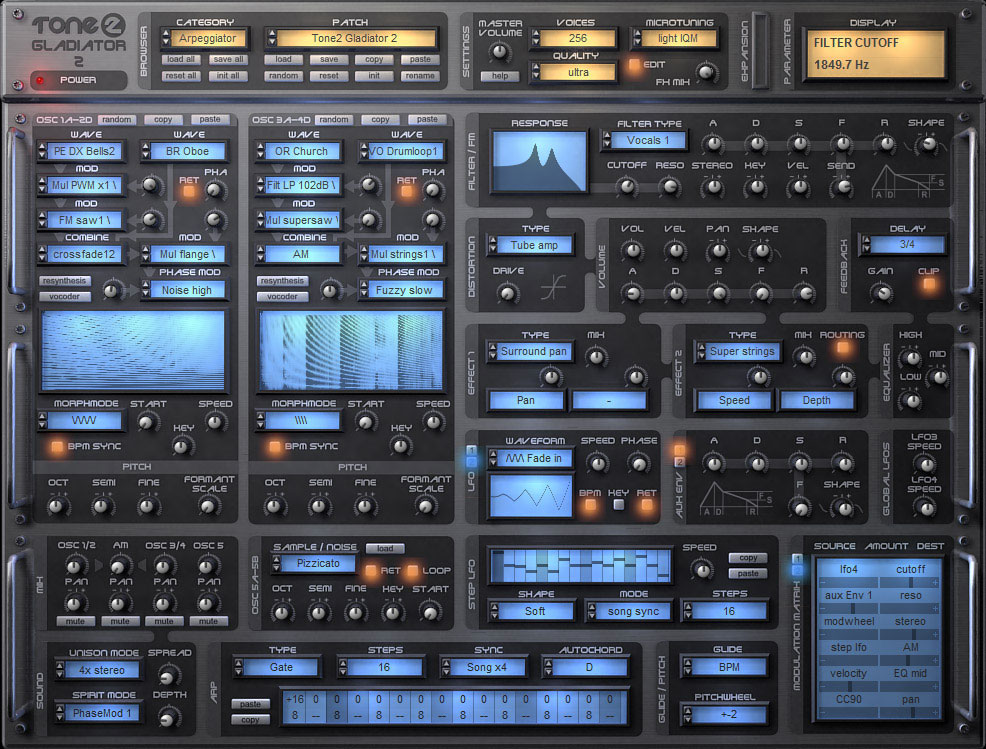Viewport: 986px width, 749px height.
Task: Open the Unison Mode dropdown 4x stereo
Action: coord(98,670)
